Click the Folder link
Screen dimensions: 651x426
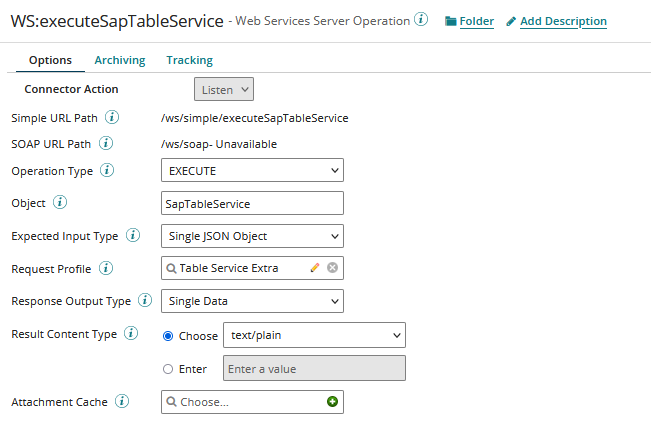(x=469, y=21)
